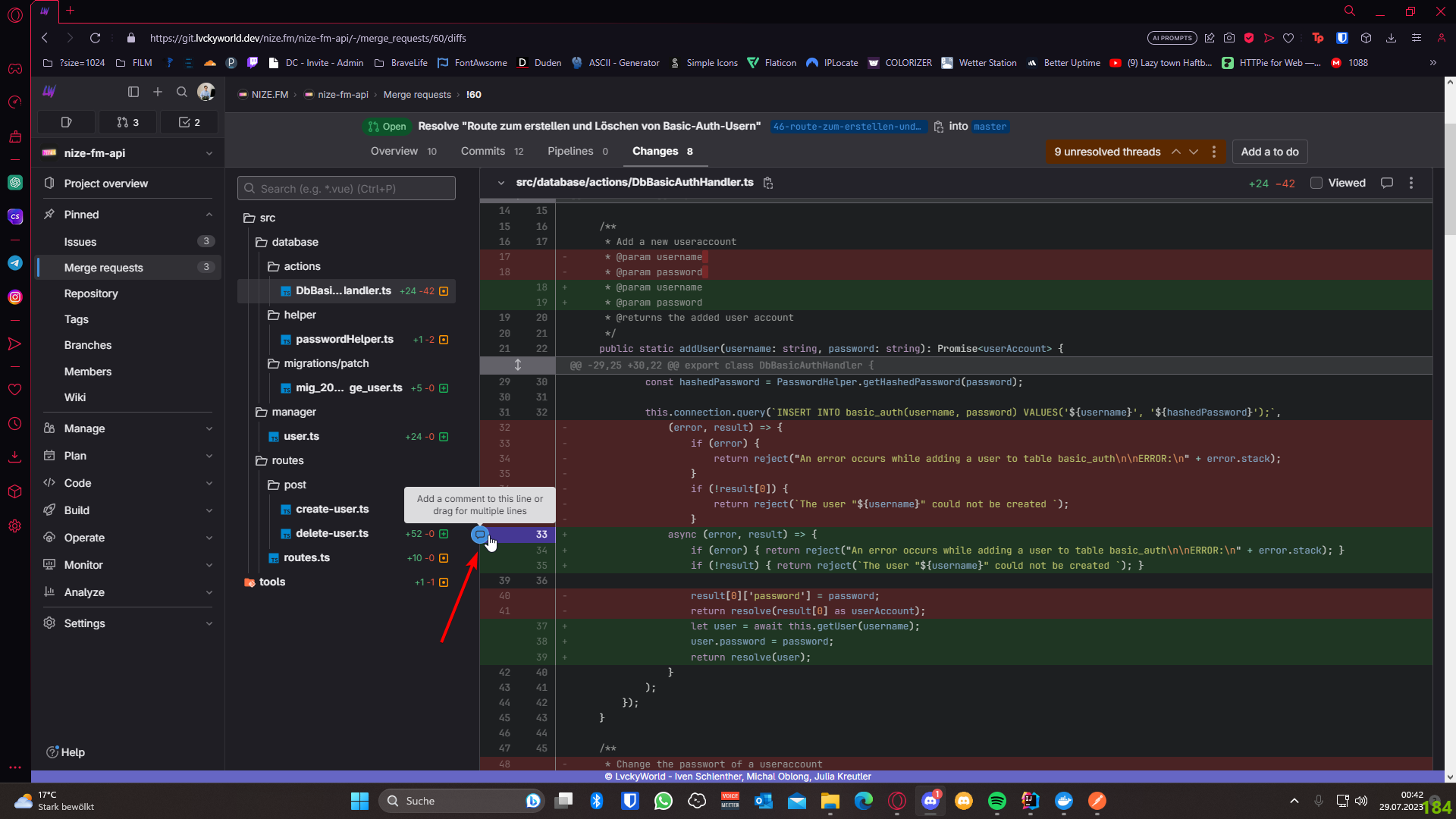The width and height of the screenshot is (1456, 819).
Task: Click the Add a to do button
Action: pos(1269,152)
